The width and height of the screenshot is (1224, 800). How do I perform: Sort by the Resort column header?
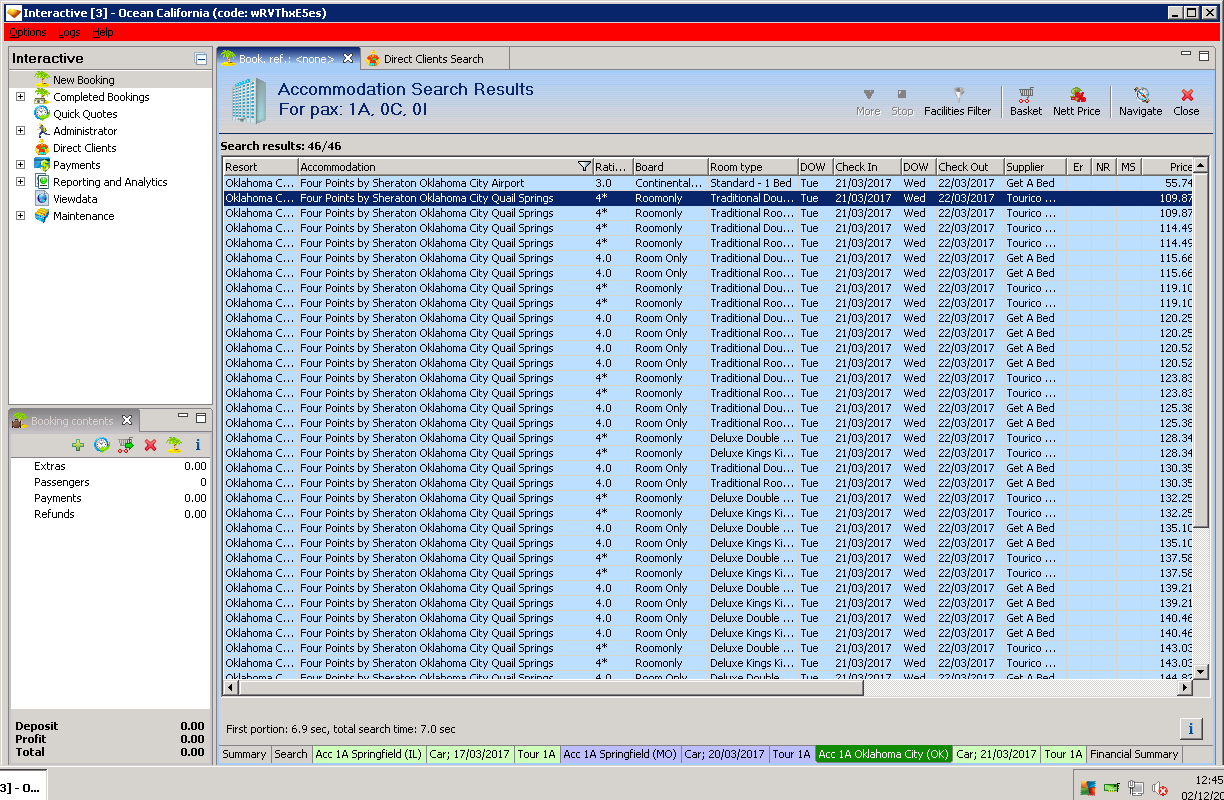click(x=260, y=167)
